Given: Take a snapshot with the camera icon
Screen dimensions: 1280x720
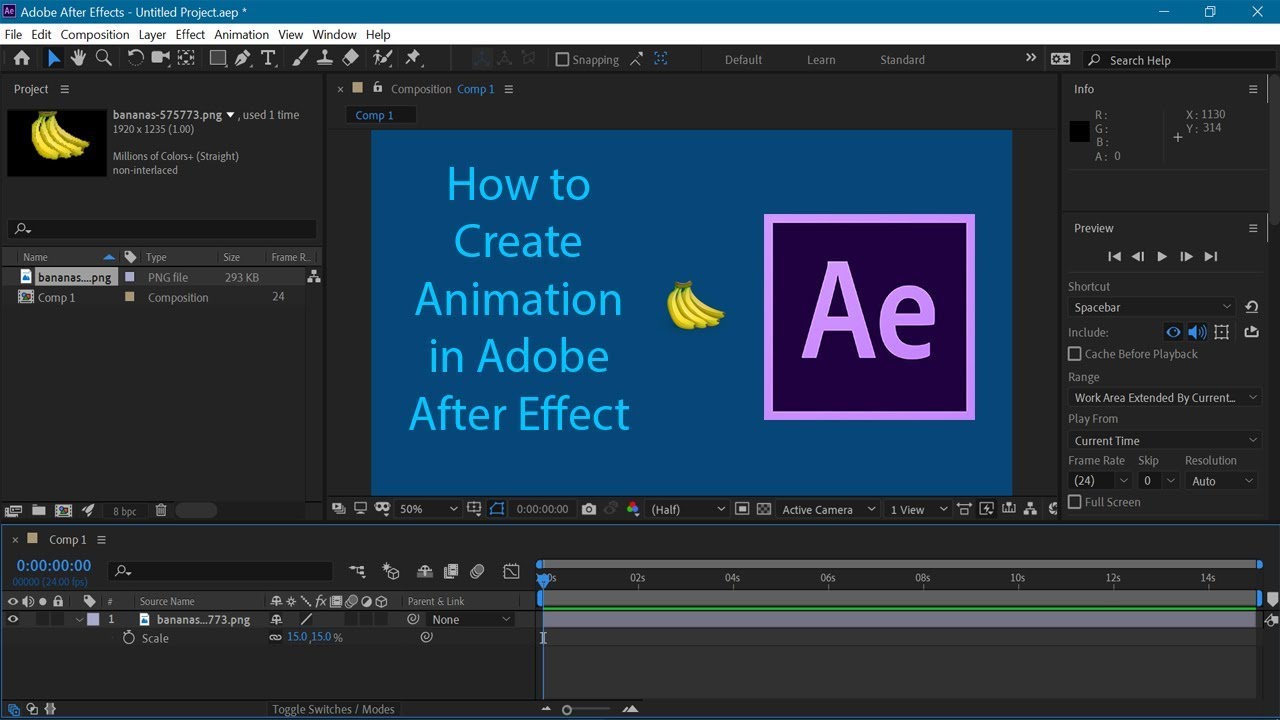Looking at the screenshot, I should pyautogui.click(x=589, y=509).
